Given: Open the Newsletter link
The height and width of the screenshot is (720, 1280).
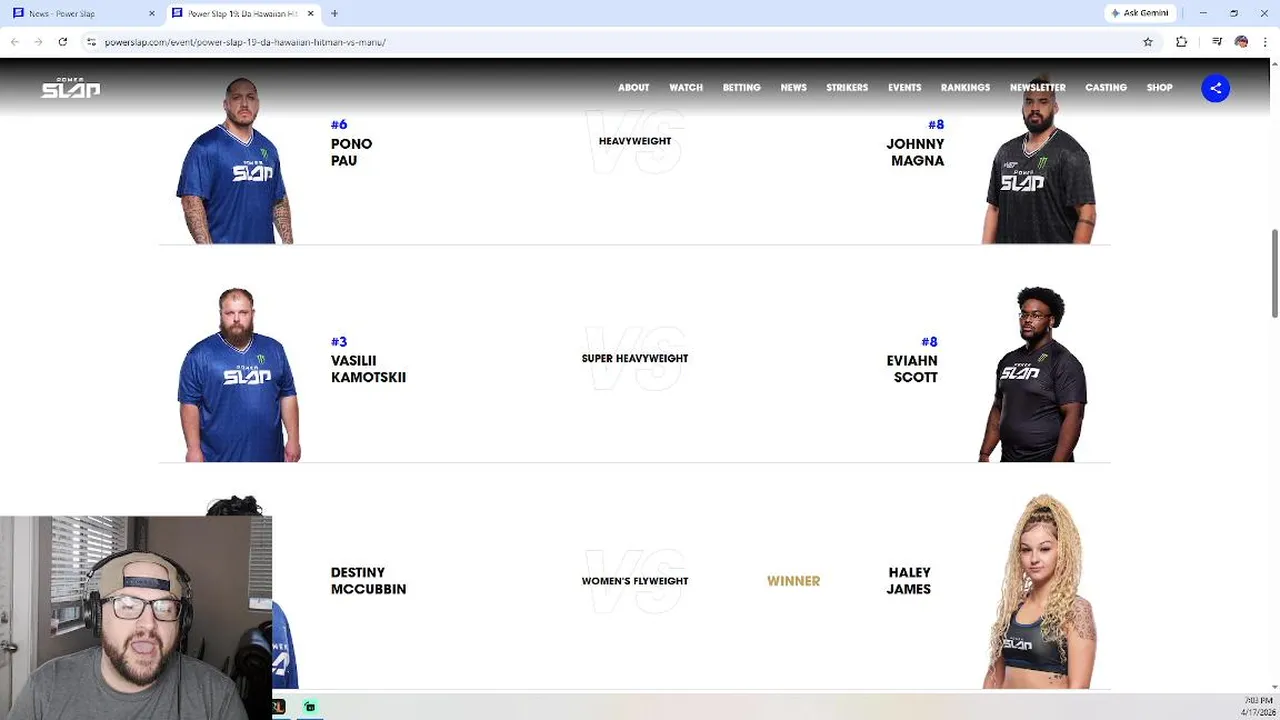Looking at the screenshot, I should click(x=1037, y=88).
